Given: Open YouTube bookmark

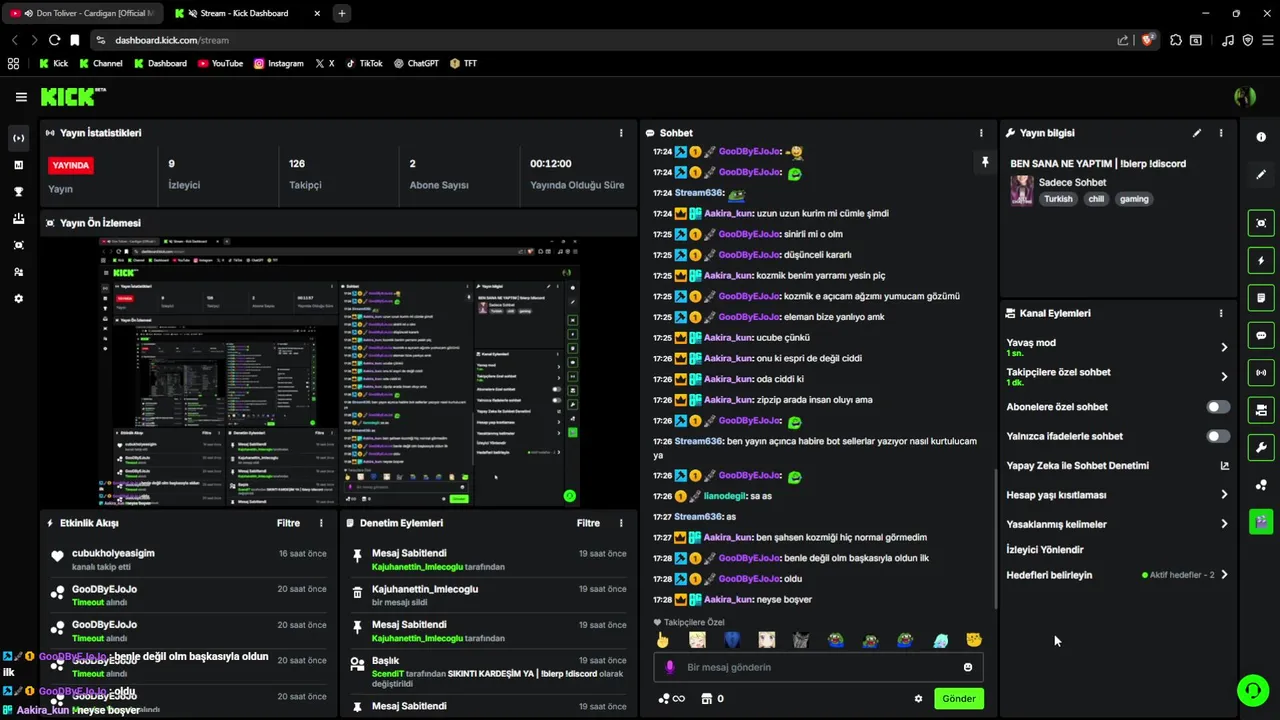Looking at the screenshot, I should pyautogui.click(x=220, y=63).
